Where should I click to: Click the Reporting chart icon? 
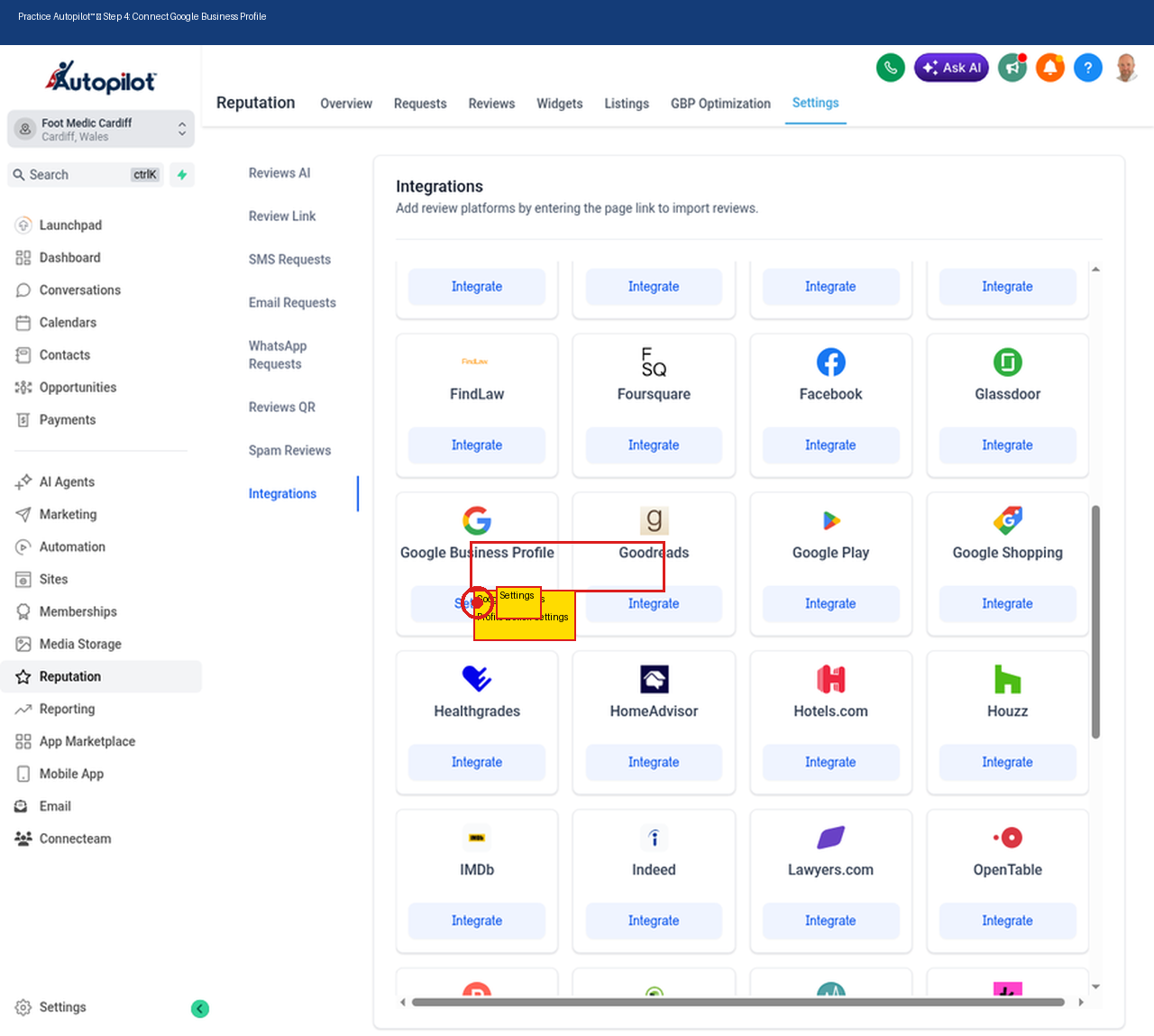tap(23, 710)
